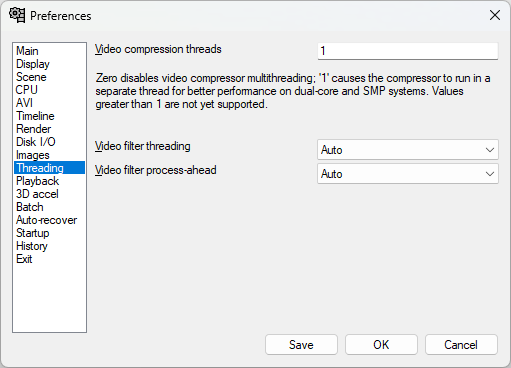Viewport: 511px width, 368px height.
Task: Expand the Video filter threading dropdown
Action: click(408, 150)
